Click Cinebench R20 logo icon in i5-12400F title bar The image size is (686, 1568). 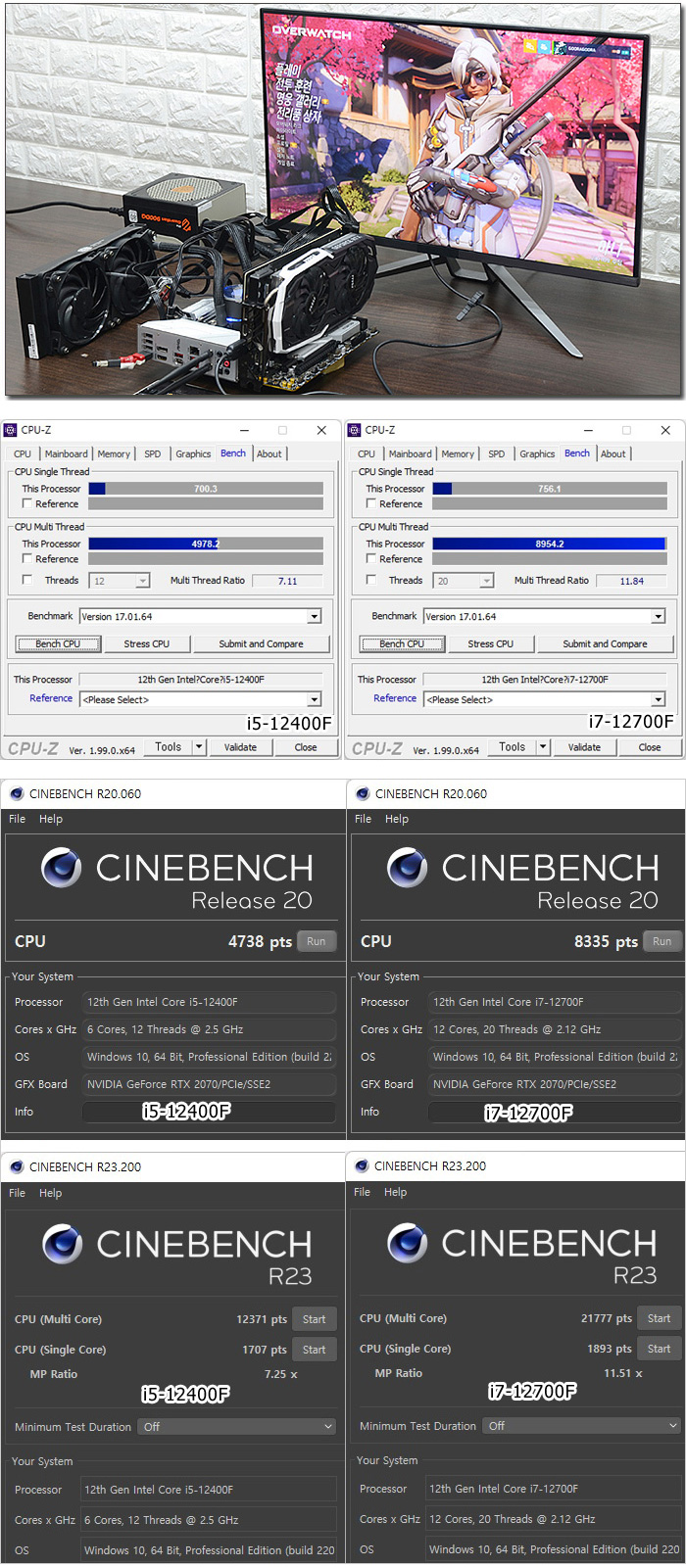point(17,793)
